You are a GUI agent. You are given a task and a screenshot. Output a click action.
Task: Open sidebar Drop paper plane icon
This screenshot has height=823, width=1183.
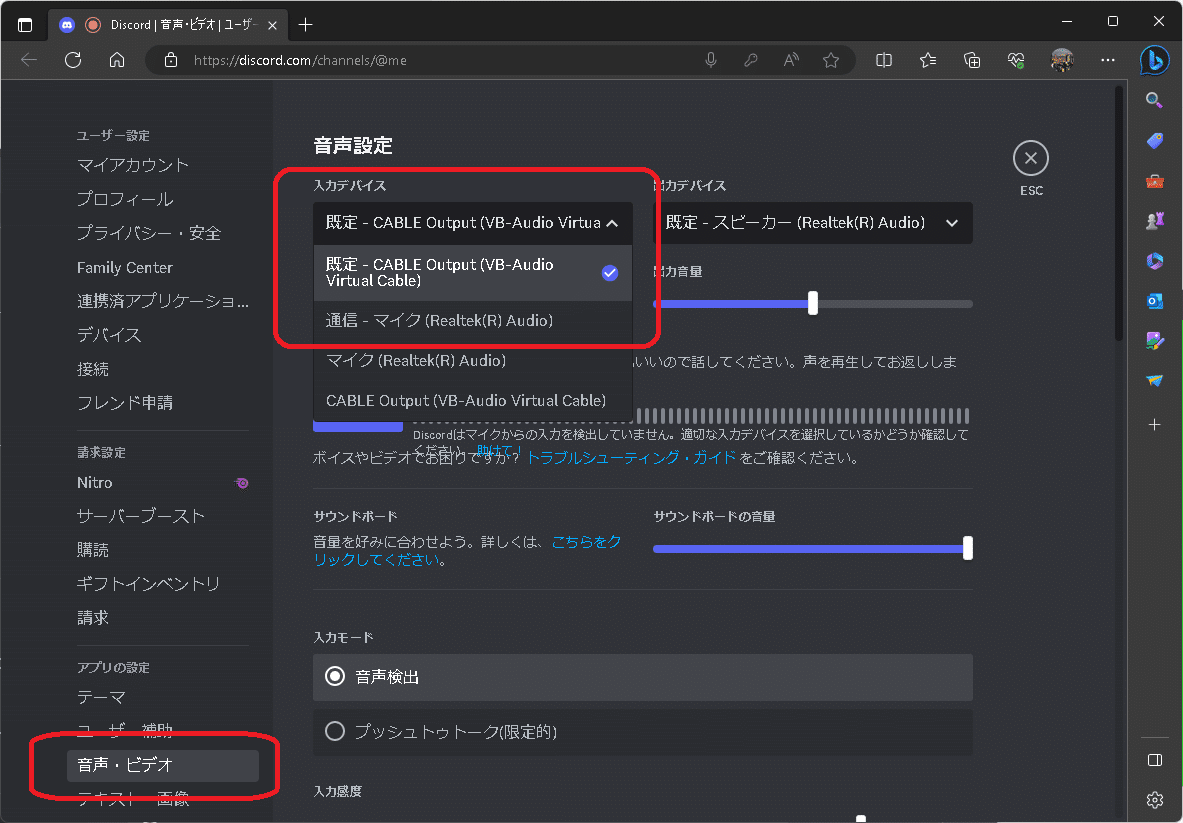(x=1154, y=381)
